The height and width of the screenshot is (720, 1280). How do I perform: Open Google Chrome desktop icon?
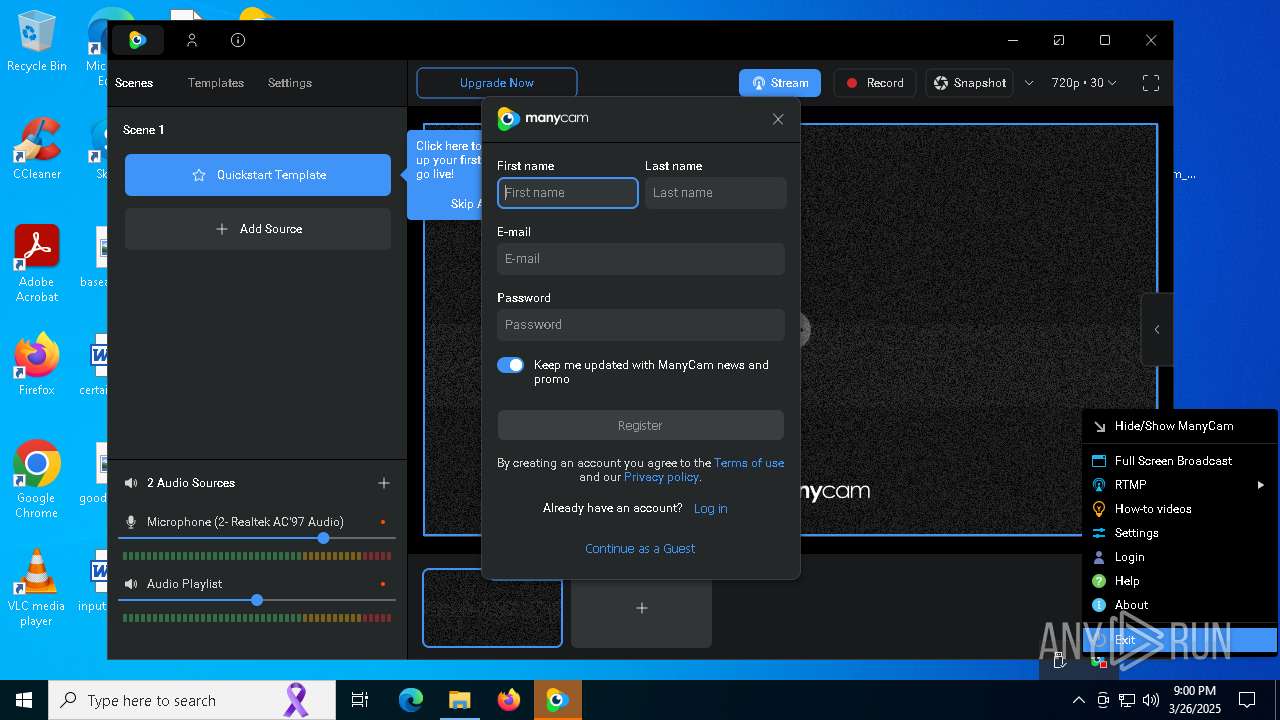37,480
